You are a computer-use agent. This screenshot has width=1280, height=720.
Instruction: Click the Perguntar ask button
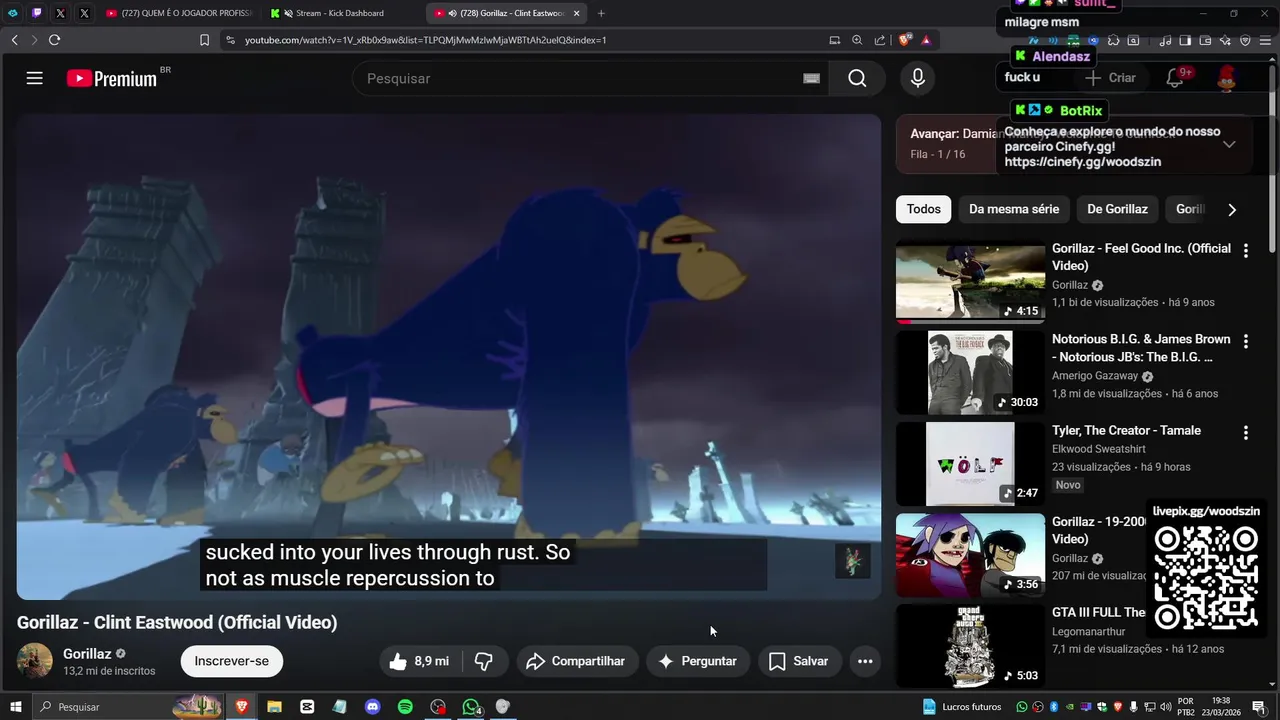[697, 661]
